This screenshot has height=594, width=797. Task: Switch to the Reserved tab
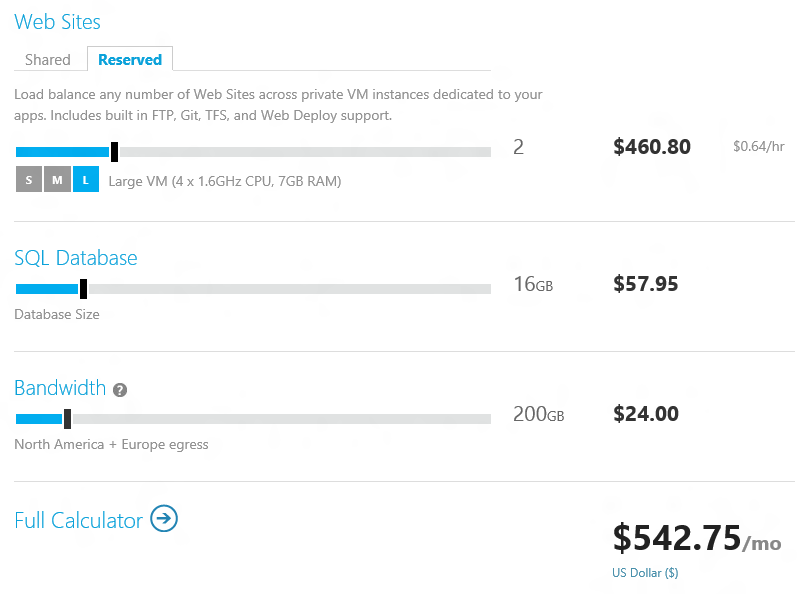[130, 59]
